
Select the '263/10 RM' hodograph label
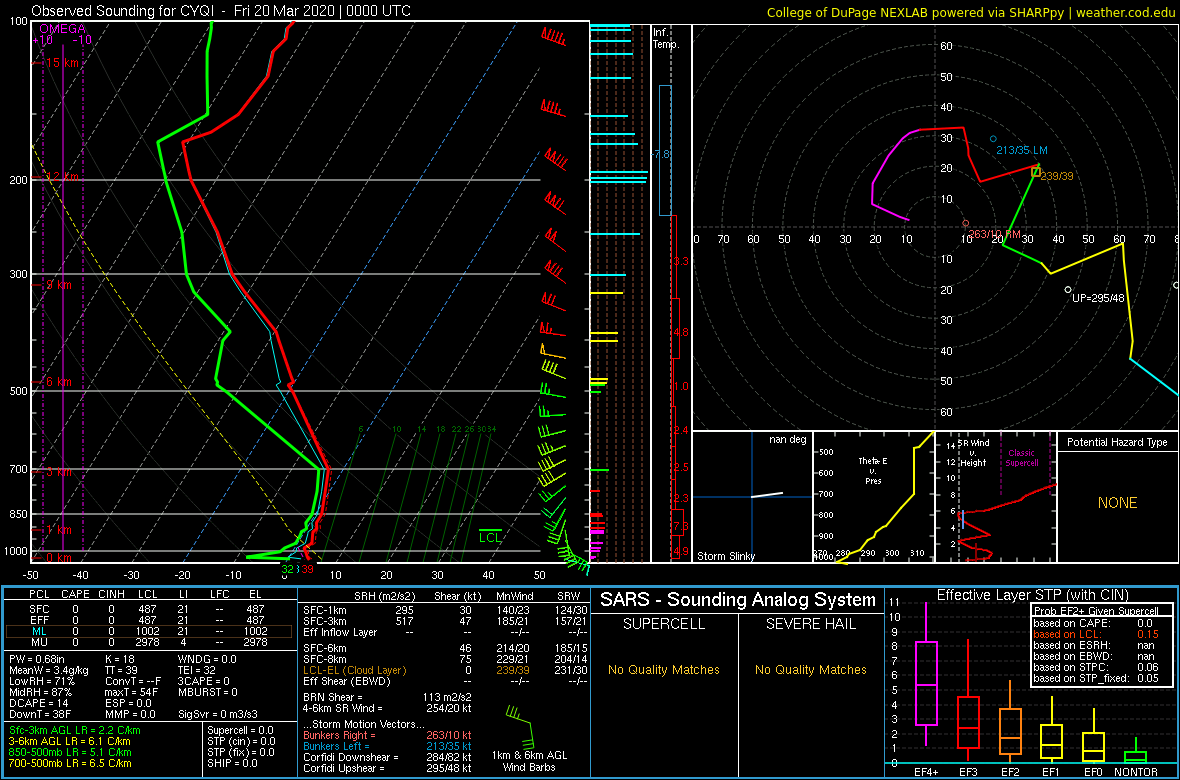tap(995, 234)
